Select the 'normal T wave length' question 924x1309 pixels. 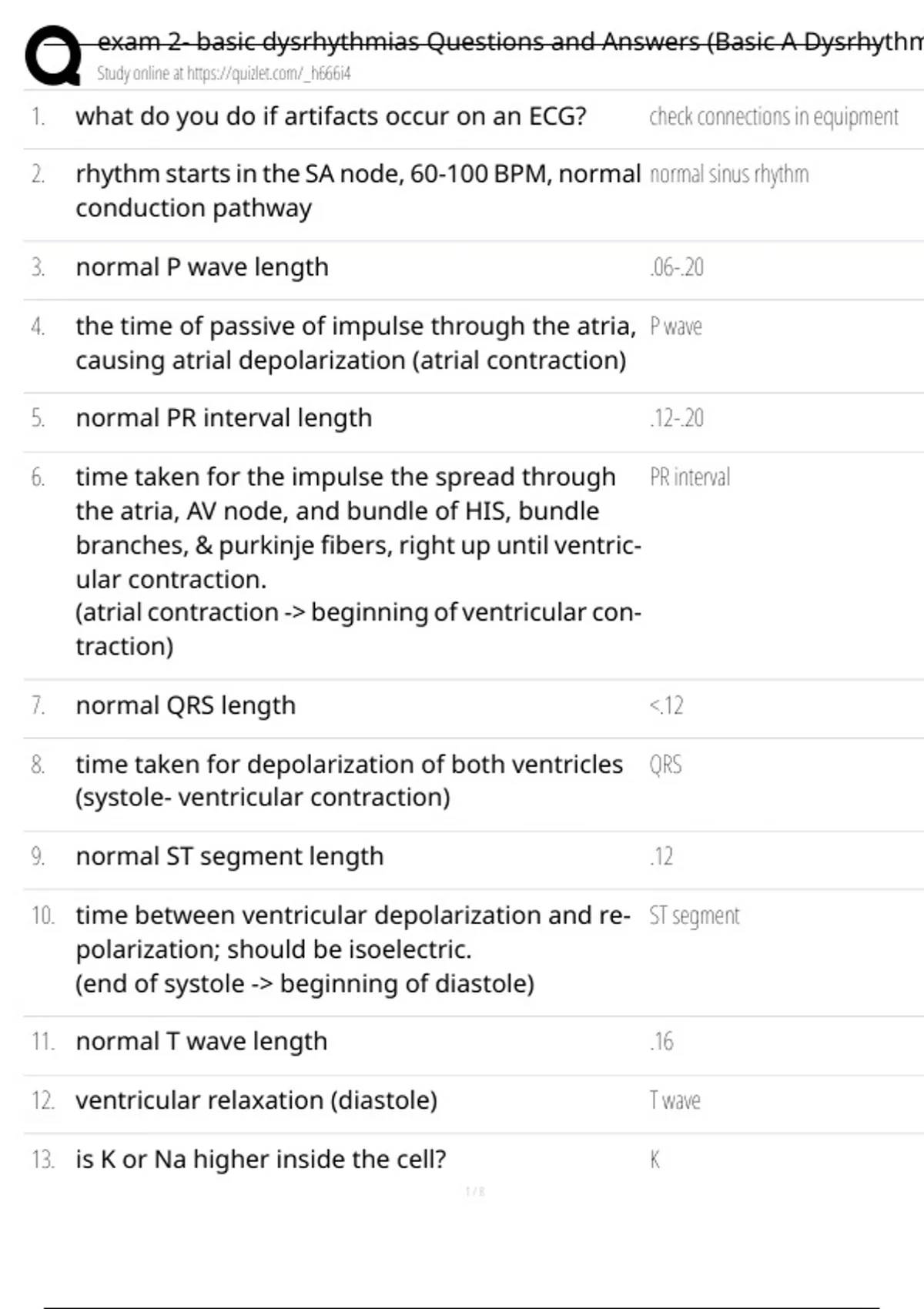tap(201, 1041)
